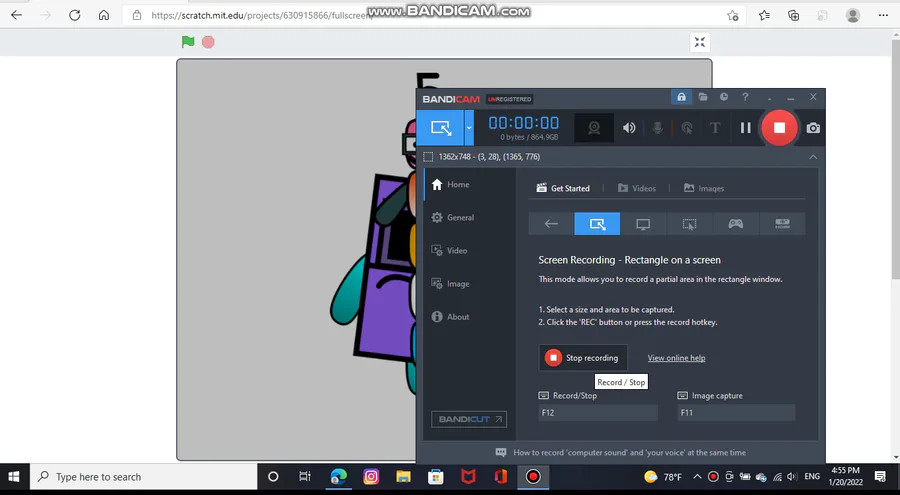Open Windows Start menu

pyautogui.click(x=14, y=477)
